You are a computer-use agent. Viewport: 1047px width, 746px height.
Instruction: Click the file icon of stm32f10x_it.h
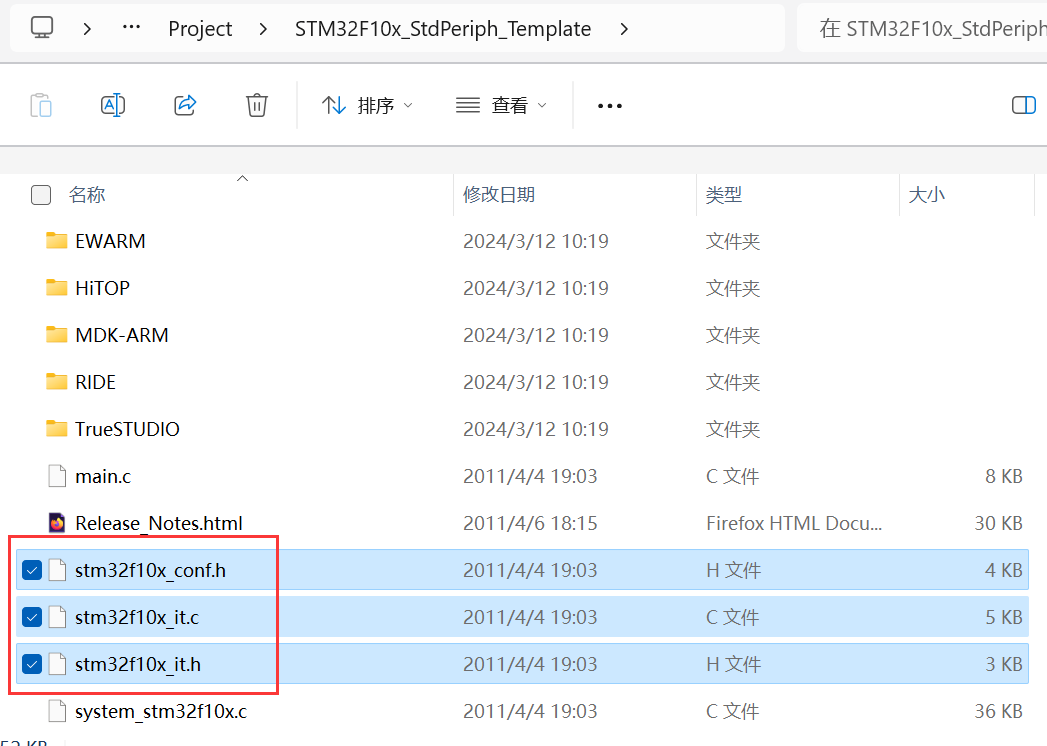tap(57, 665)
